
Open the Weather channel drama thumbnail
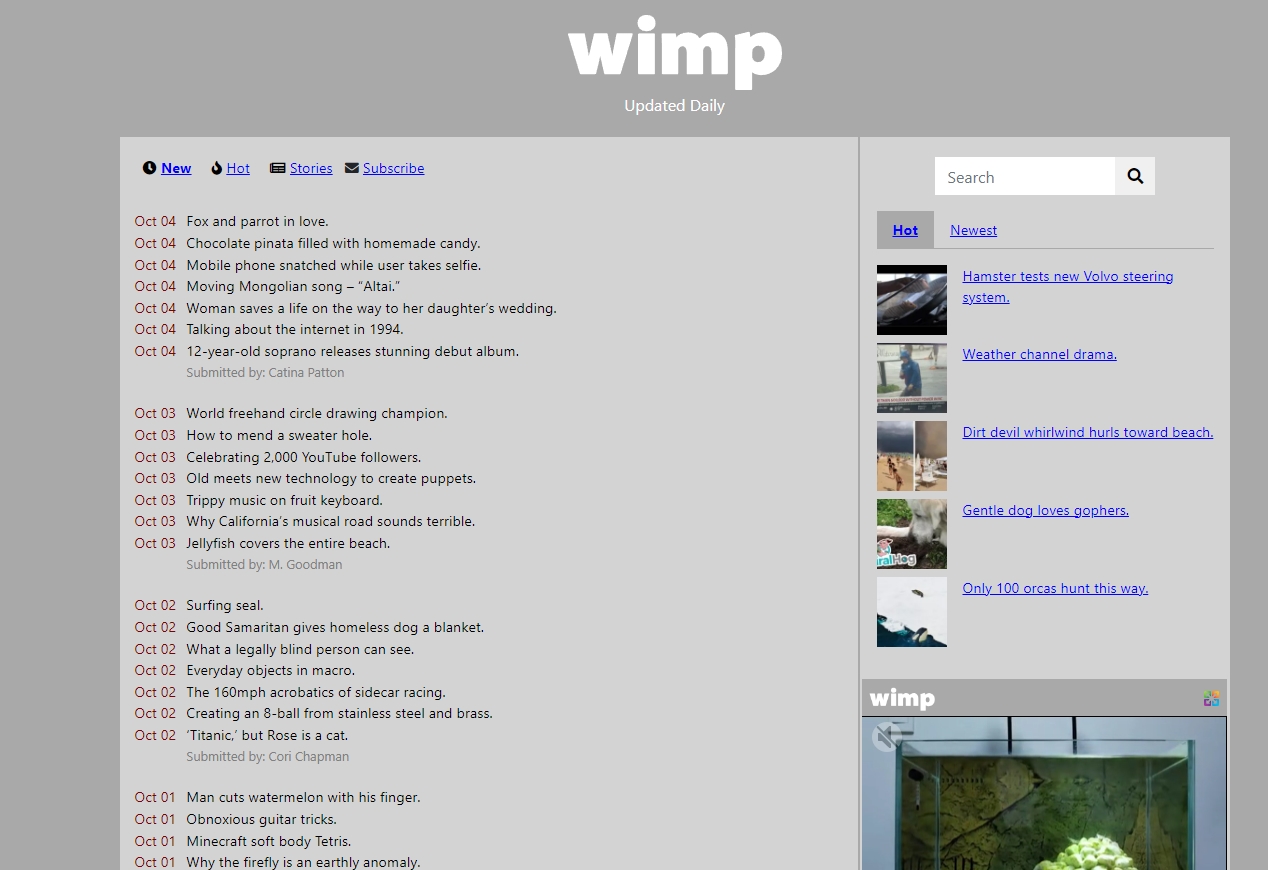click(x=912, y=378)
